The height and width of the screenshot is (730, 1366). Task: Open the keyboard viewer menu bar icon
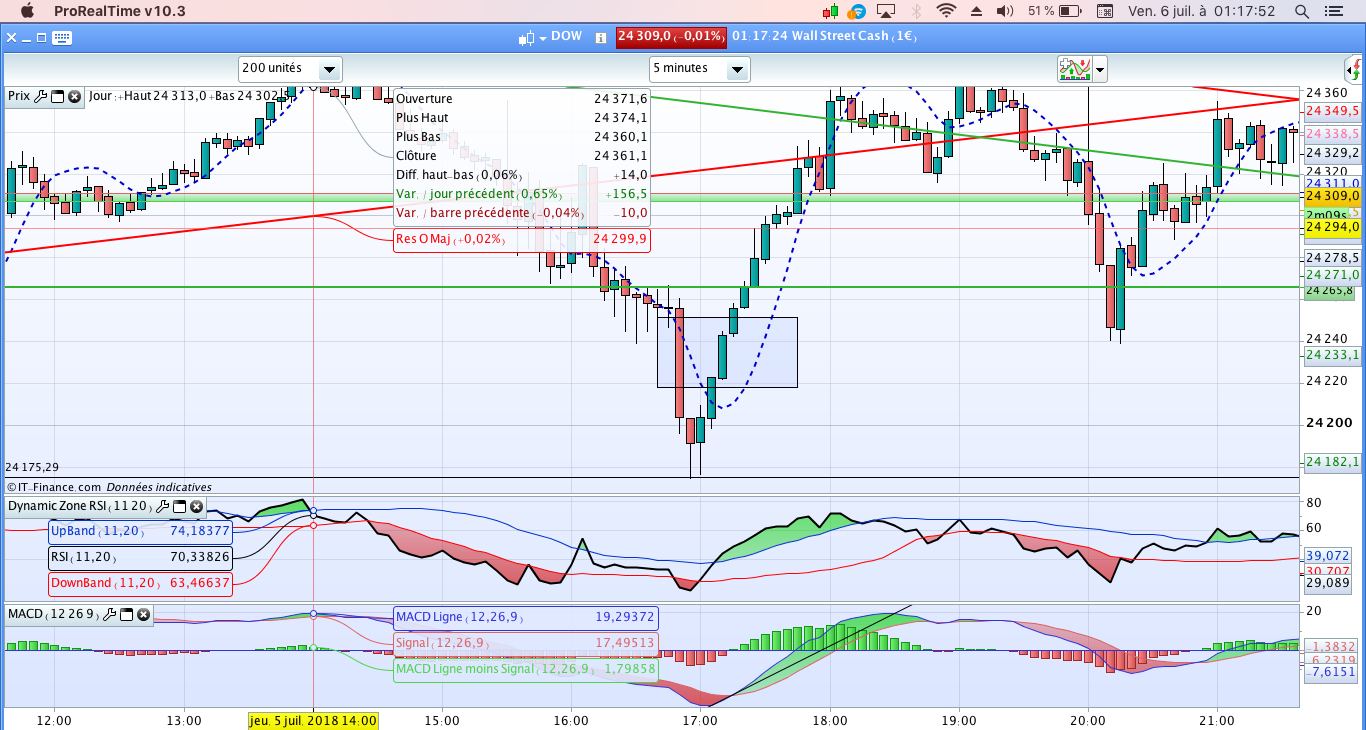pyautogui.click(x=1105, y=11)
